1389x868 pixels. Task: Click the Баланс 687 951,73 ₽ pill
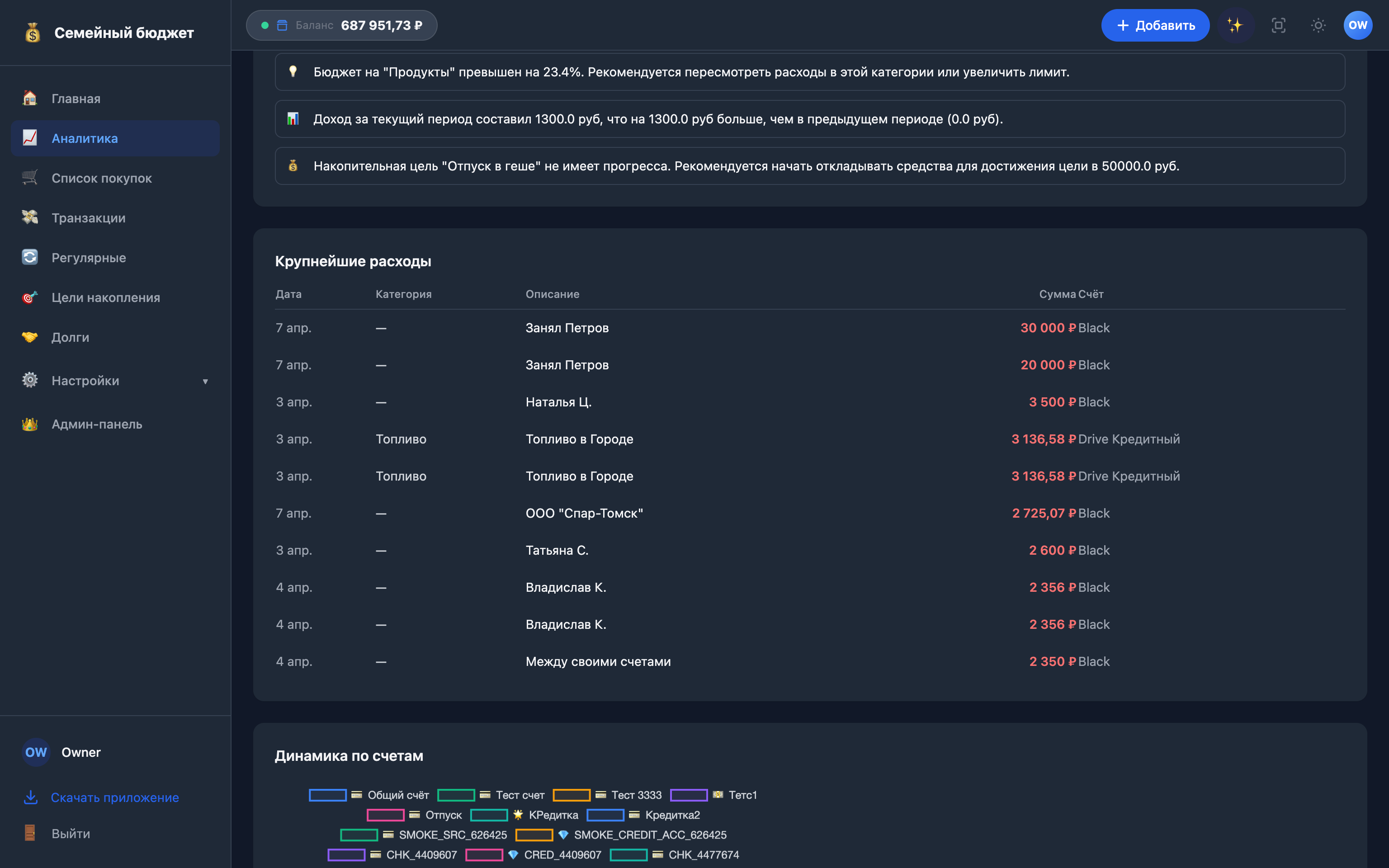(x=341, y=25)
